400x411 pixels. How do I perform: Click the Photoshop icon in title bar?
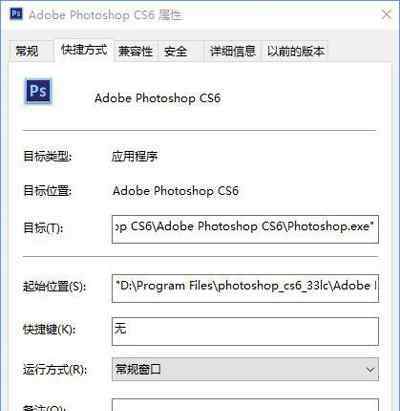pos(16,14)
